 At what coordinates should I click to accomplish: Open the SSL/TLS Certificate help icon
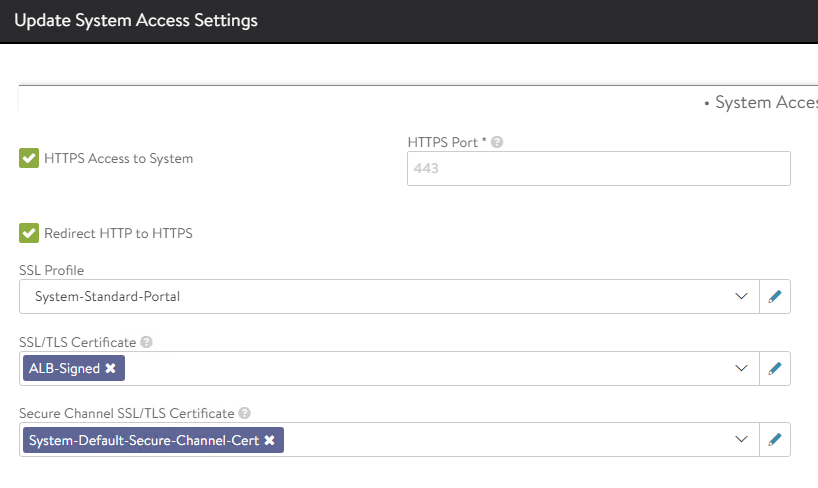tap(147, 342)
